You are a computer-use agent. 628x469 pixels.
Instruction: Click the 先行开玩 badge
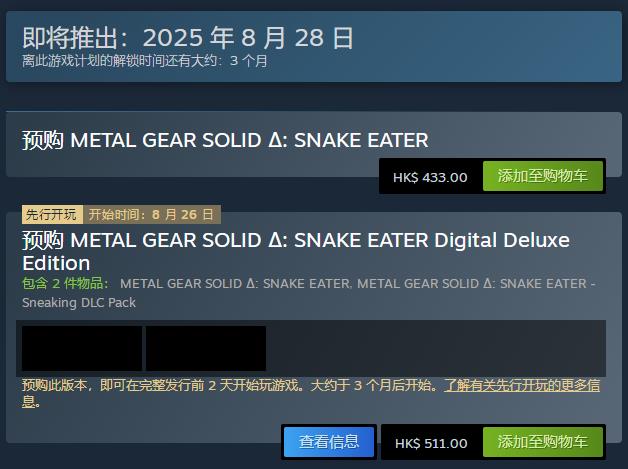click(x=51, y=215)
